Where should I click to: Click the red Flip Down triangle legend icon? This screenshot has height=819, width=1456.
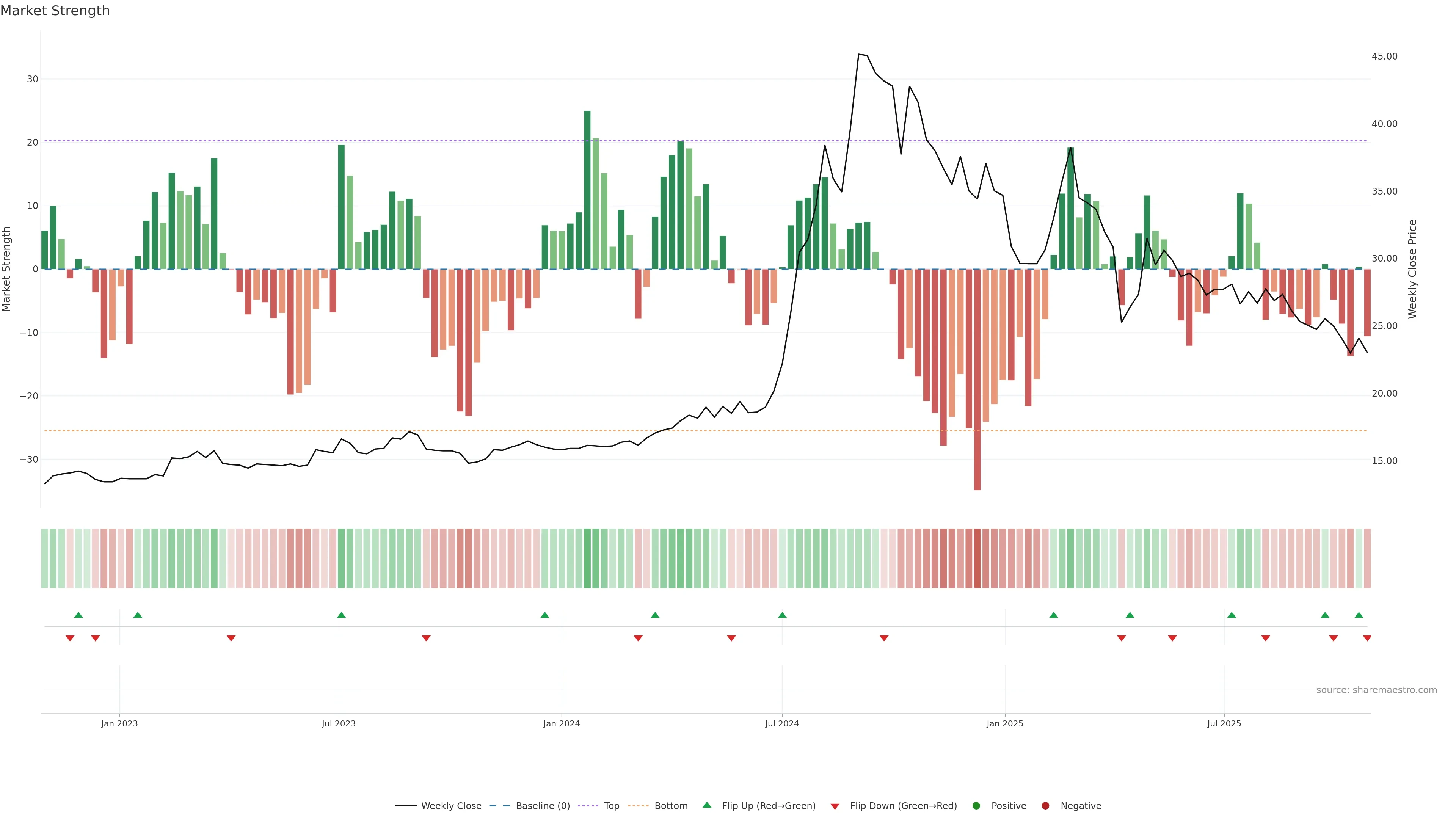click(835, 806)
